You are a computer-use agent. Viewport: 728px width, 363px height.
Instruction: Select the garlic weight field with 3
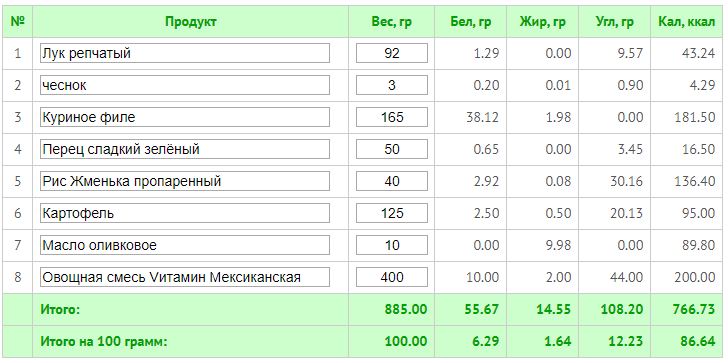tap(392, 85)
